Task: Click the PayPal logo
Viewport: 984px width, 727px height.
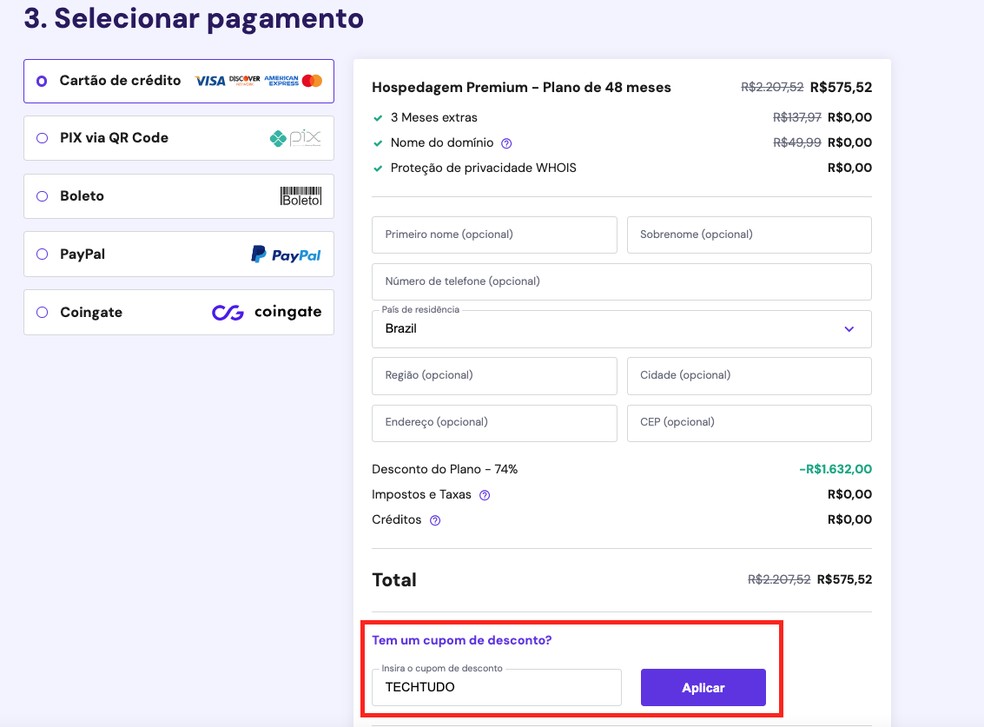Action: click(x=287, y=254)
